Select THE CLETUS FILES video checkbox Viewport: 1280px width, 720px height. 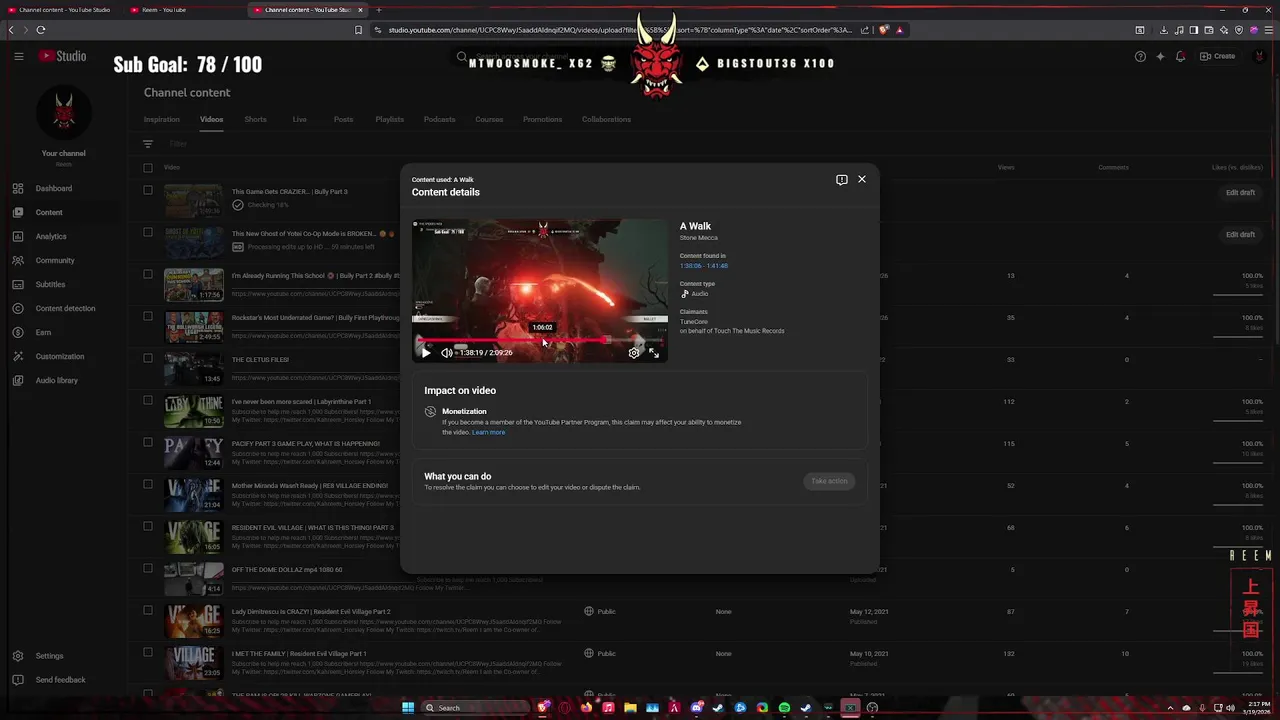pyautogui.click(x=148, y=358)
